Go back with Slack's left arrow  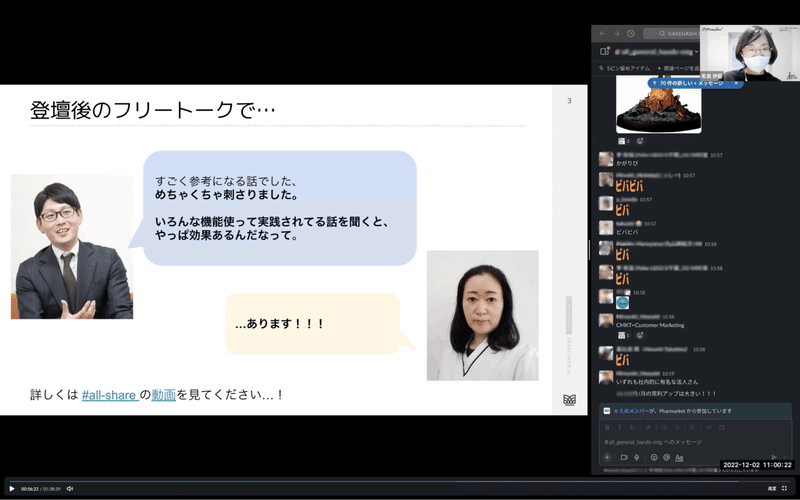[x=603, y=34]
